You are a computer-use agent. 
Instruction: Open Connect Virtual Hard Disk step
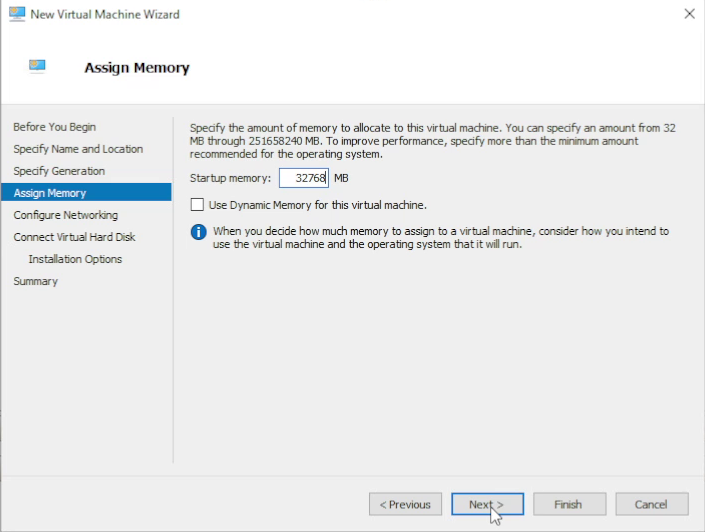coord(74,237)
